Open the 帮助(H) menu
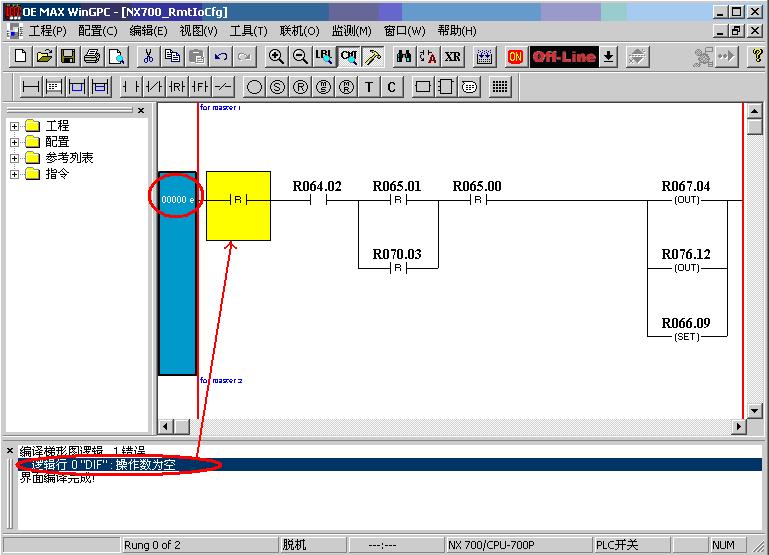769x555 pixels. (457, 31)
